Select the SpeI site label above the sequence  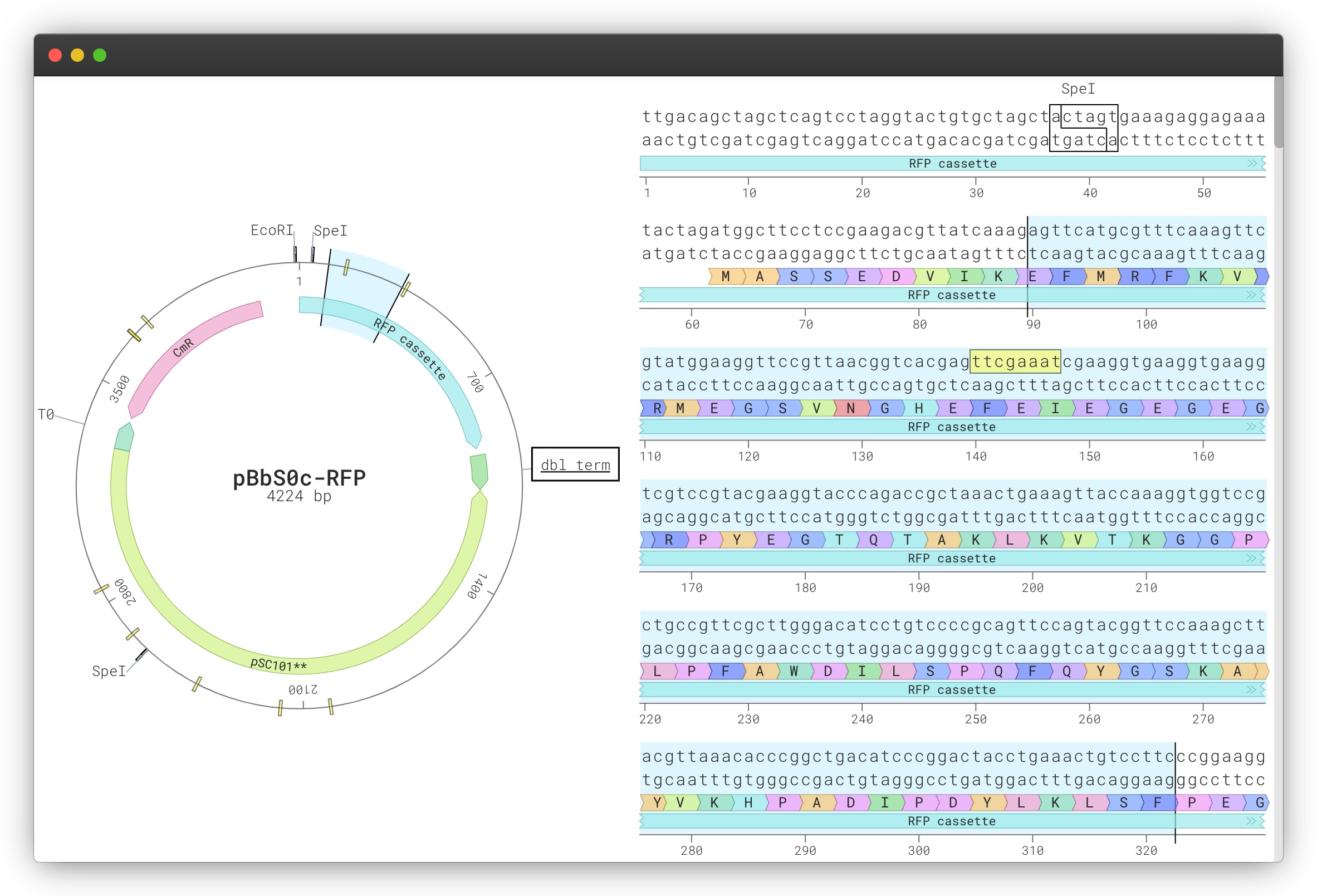coord(1078,89)
